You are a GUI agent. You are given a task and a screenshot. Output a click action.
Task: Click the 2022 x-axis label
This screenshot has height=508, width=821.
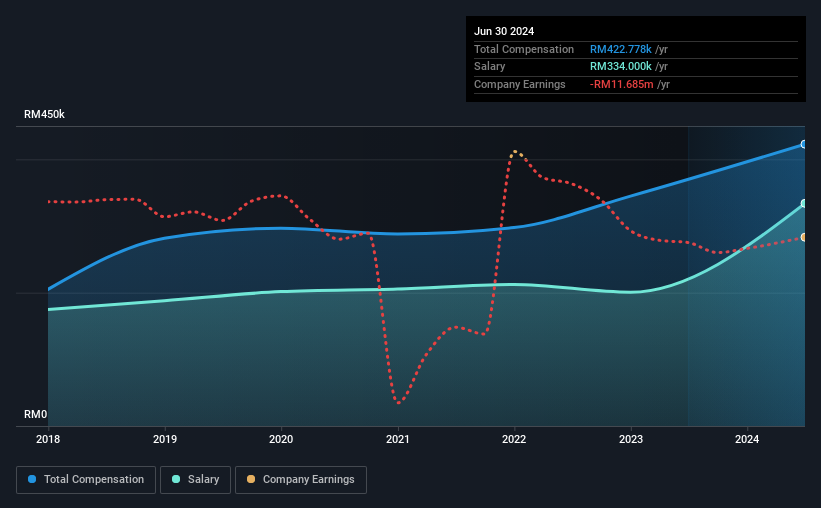click(514, 439)
